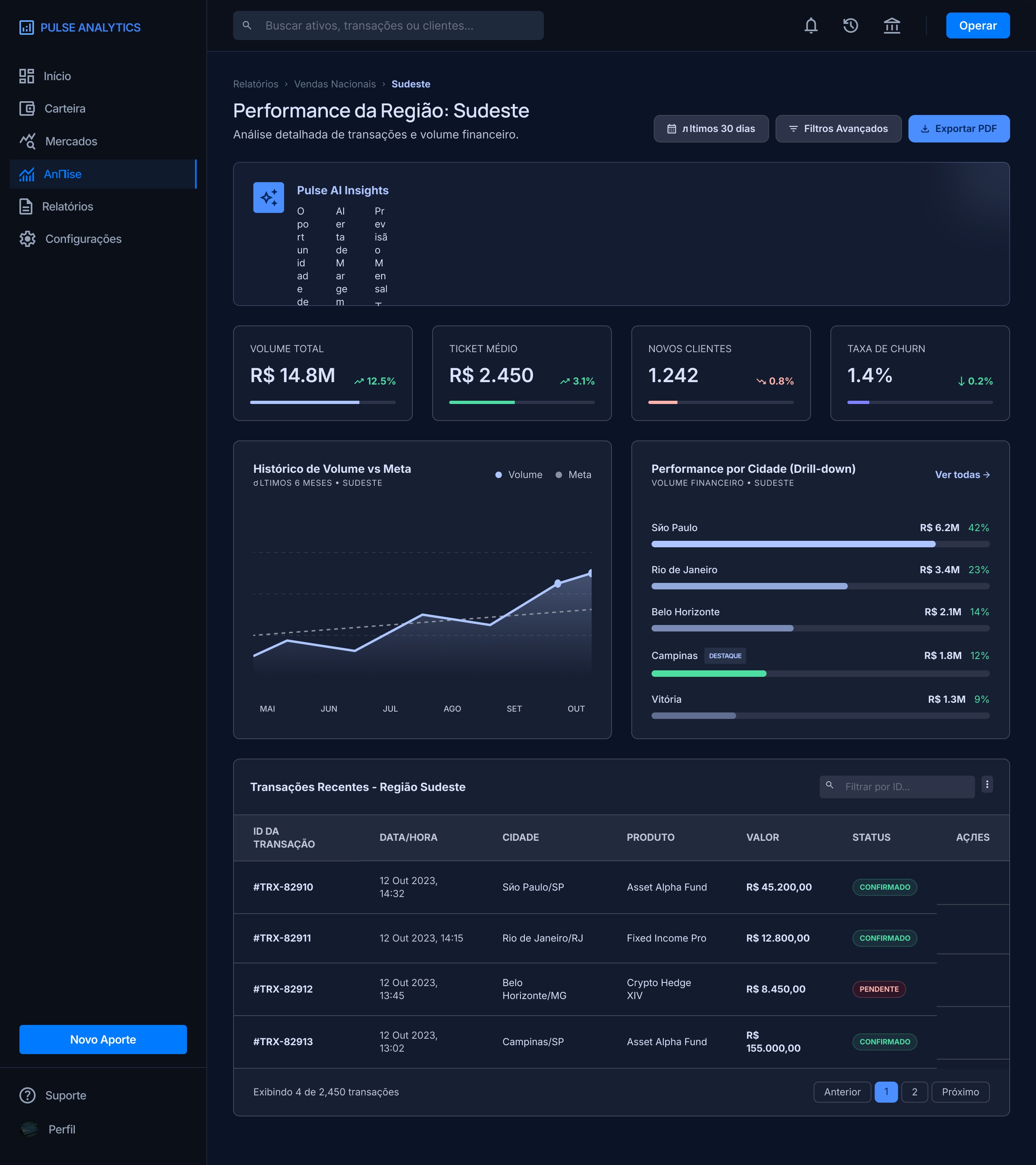Expand Filtros Avançados options

click(838, 129)
